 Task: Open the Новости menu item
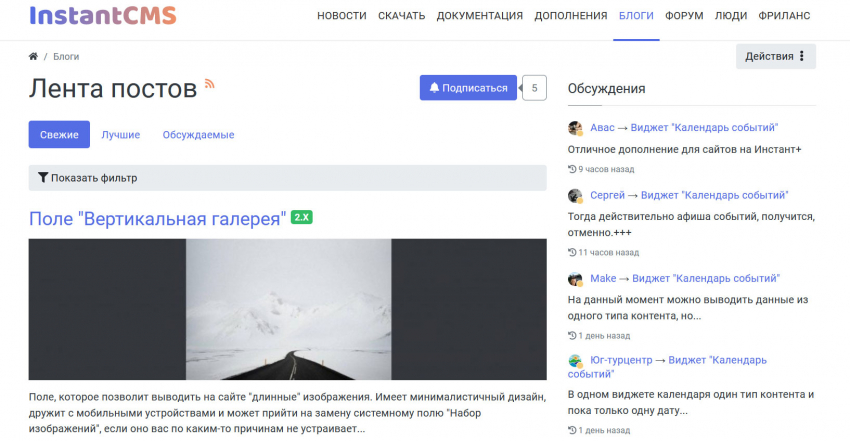pyautogui.click(x=342, y=16)
